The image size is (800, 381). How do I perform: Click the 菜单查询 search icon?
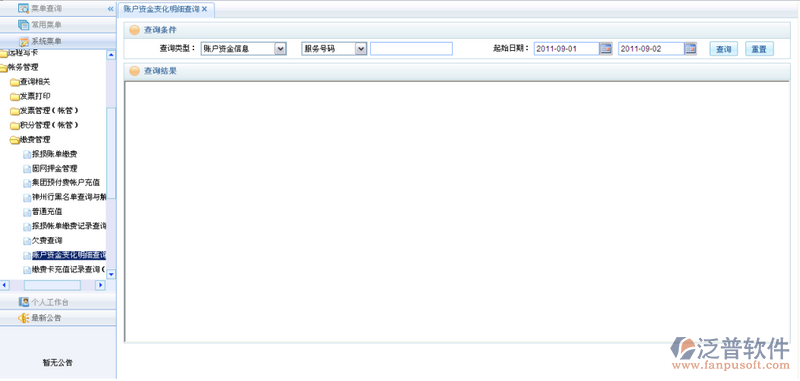coord(23,8)
